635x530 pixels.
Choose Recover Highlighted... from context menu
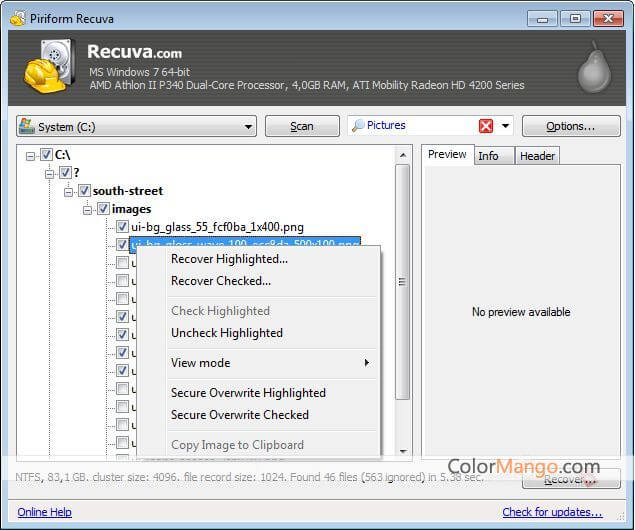[x=229, y=259]
